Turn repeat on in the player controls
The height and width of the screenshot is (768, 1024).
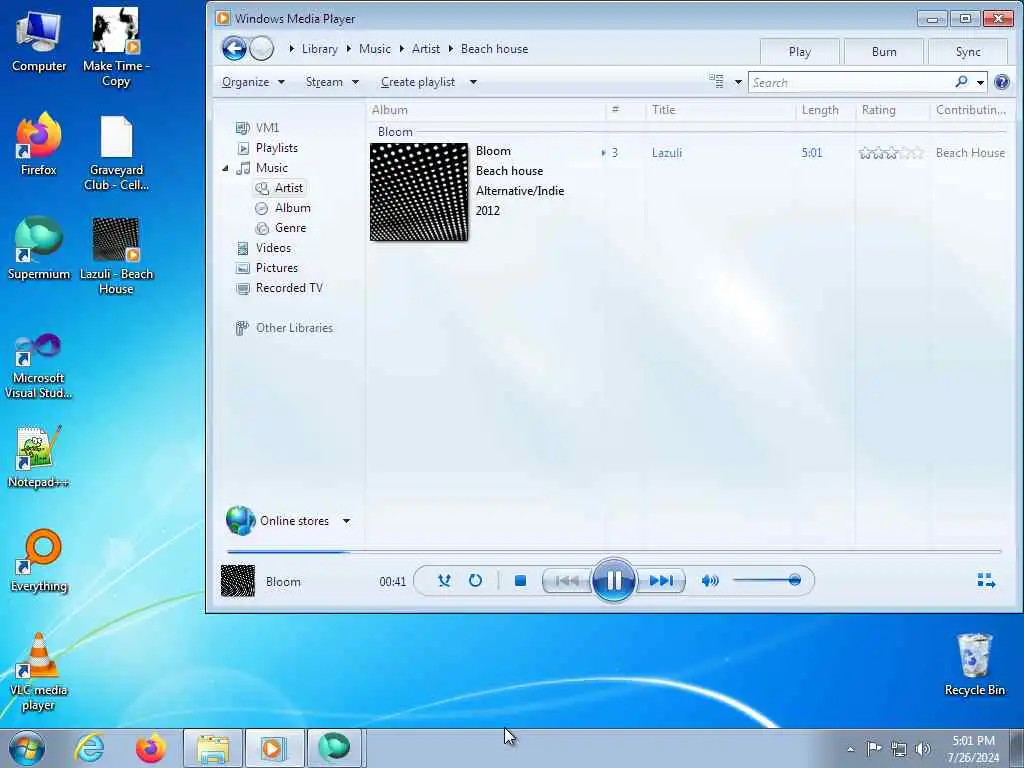point(475,581)
